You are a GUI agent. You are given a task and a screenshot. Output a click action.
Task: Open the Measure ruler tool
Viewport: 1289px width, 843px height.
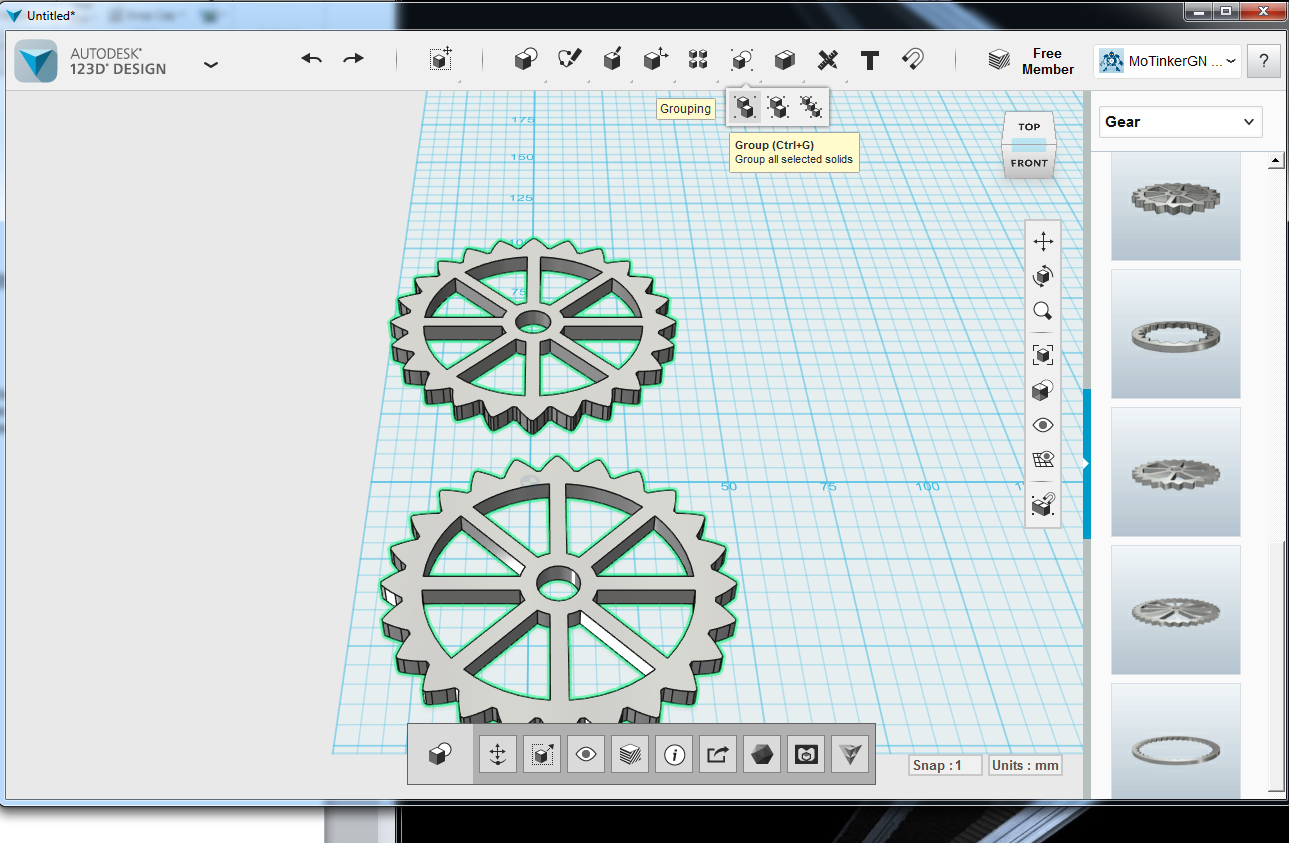point(827,60)
